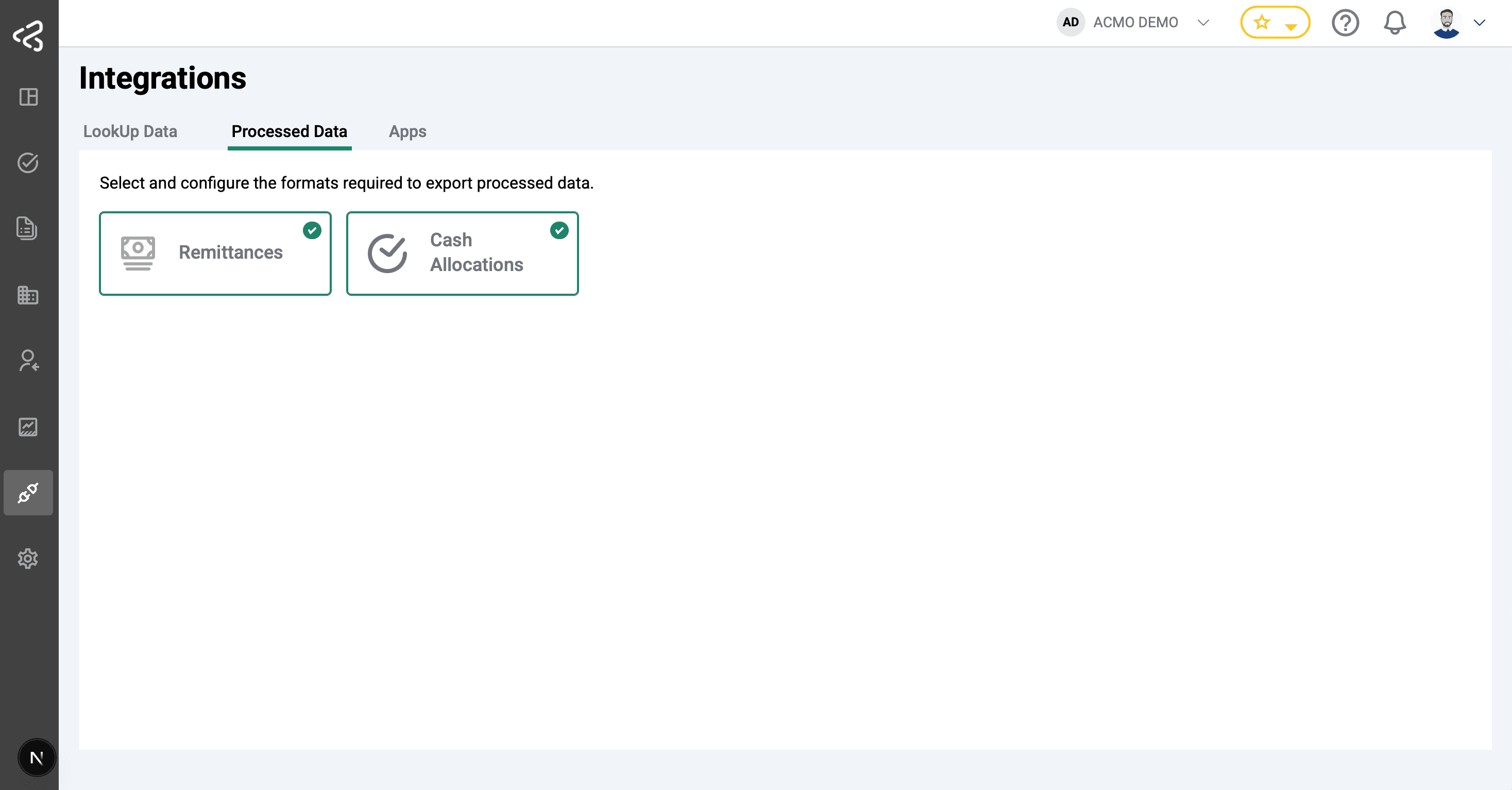Open notifications via the bell icon
Image resolution: width=1512 pixels, height=790 pixels.
[x=1395, y=23]
